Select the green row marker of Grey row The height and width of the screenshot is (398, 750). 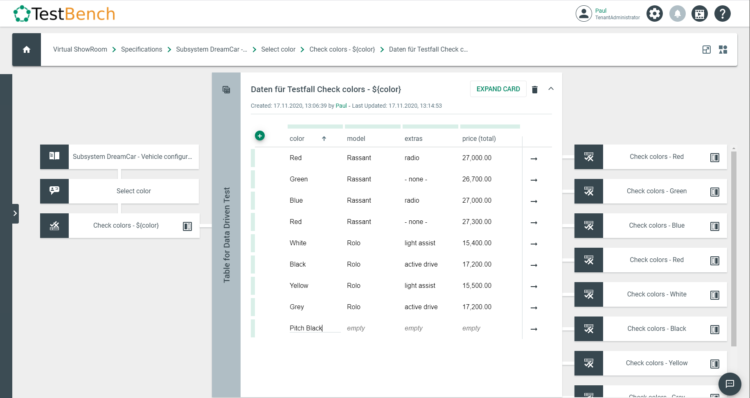coord(253,307)
